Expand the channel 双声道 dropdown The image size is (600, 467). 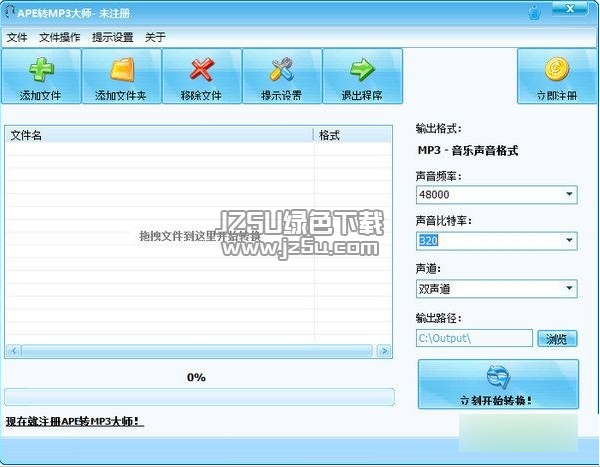click(569, 288)
